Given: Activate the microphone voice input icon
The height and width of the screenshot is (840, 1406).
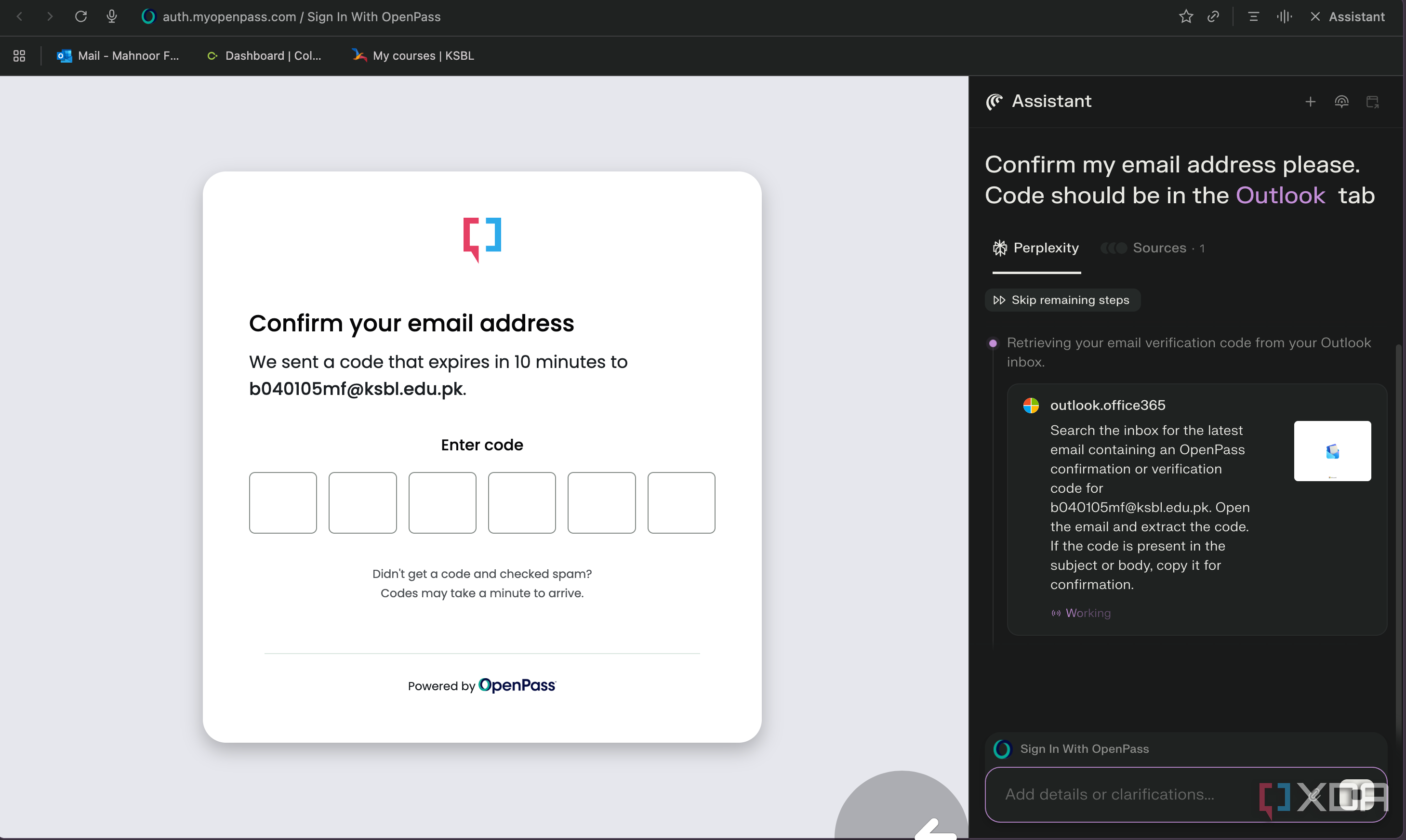Looking at the screenshot, I should (x=112, y=16).
